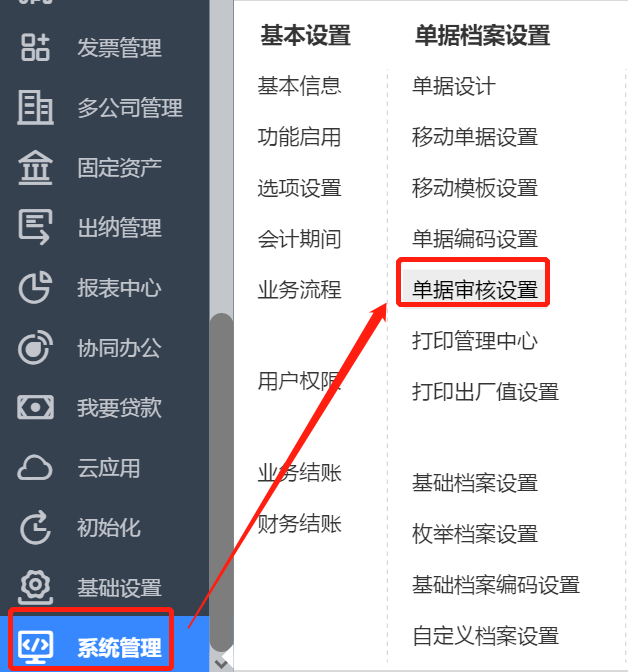Open 单据审核设置 menu entry
The image size is (628, 672).
[x=475, y=289]
